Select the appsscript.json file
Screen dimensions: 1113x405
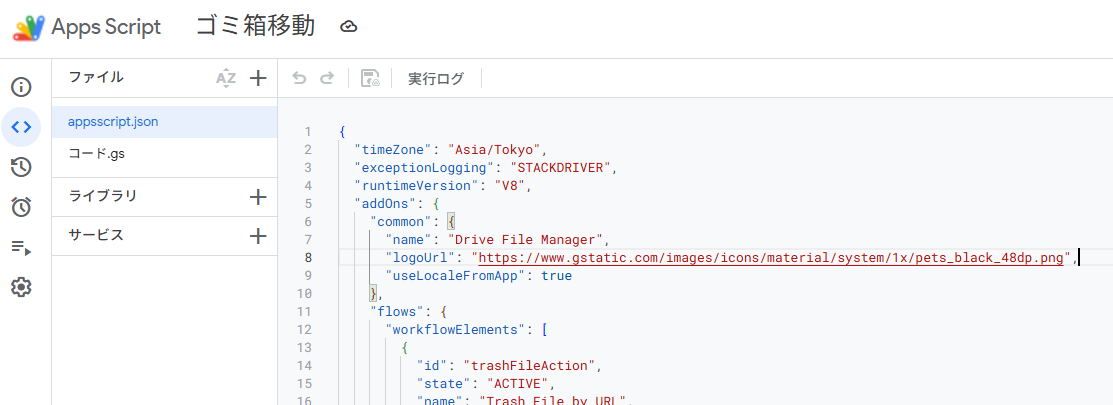point(113,122)
